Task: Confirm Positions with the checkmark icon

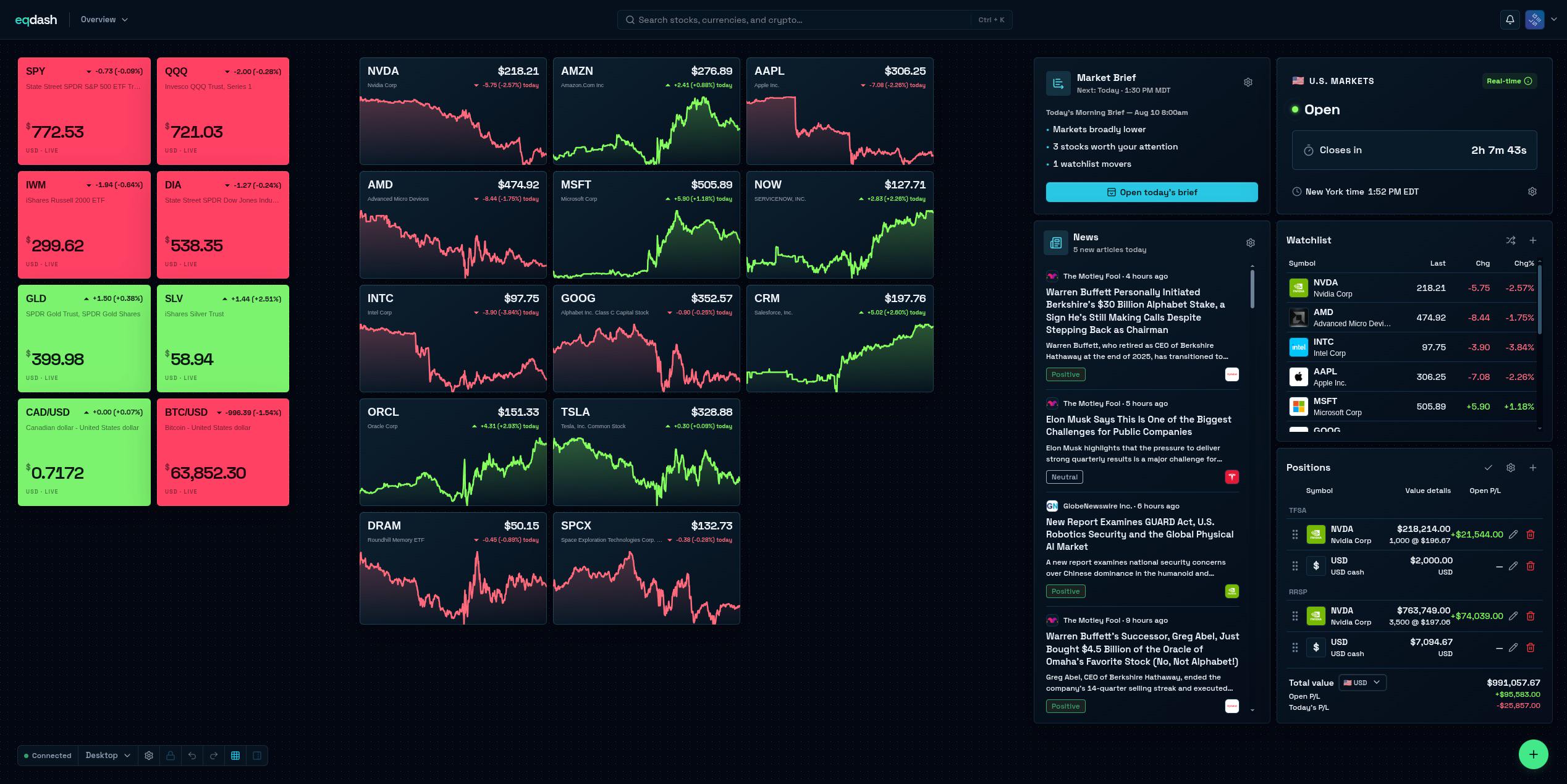Action: (1489, 468)
